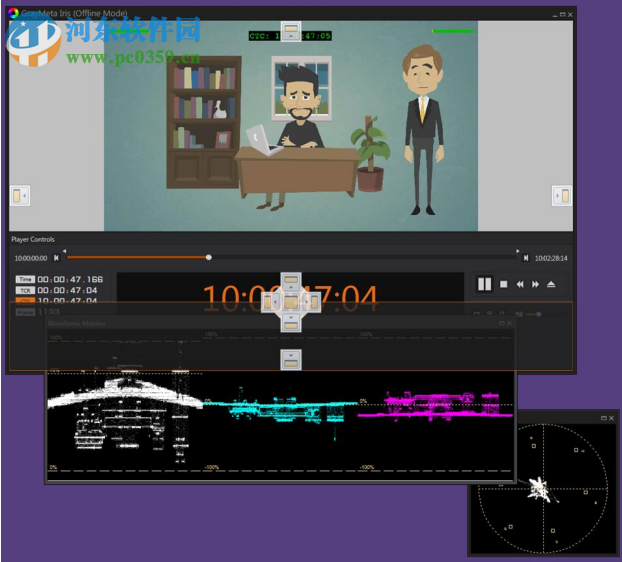Viewport: 622px width, 562px height.
Task: Click the volume speaker icon
Action: (x=518, y=314)
